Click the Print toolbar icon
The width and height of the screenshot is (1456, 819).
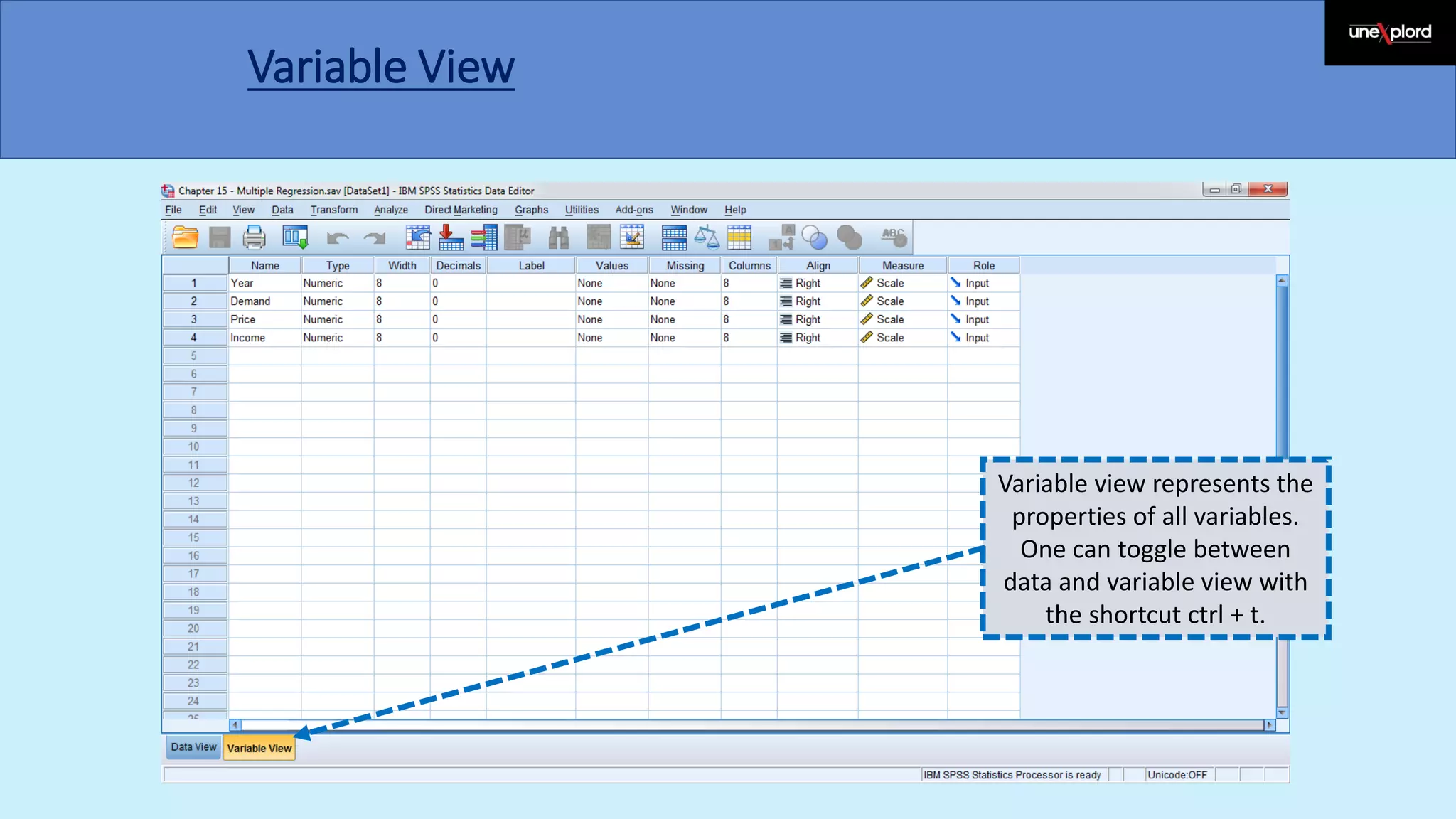[x=254, y=237]
